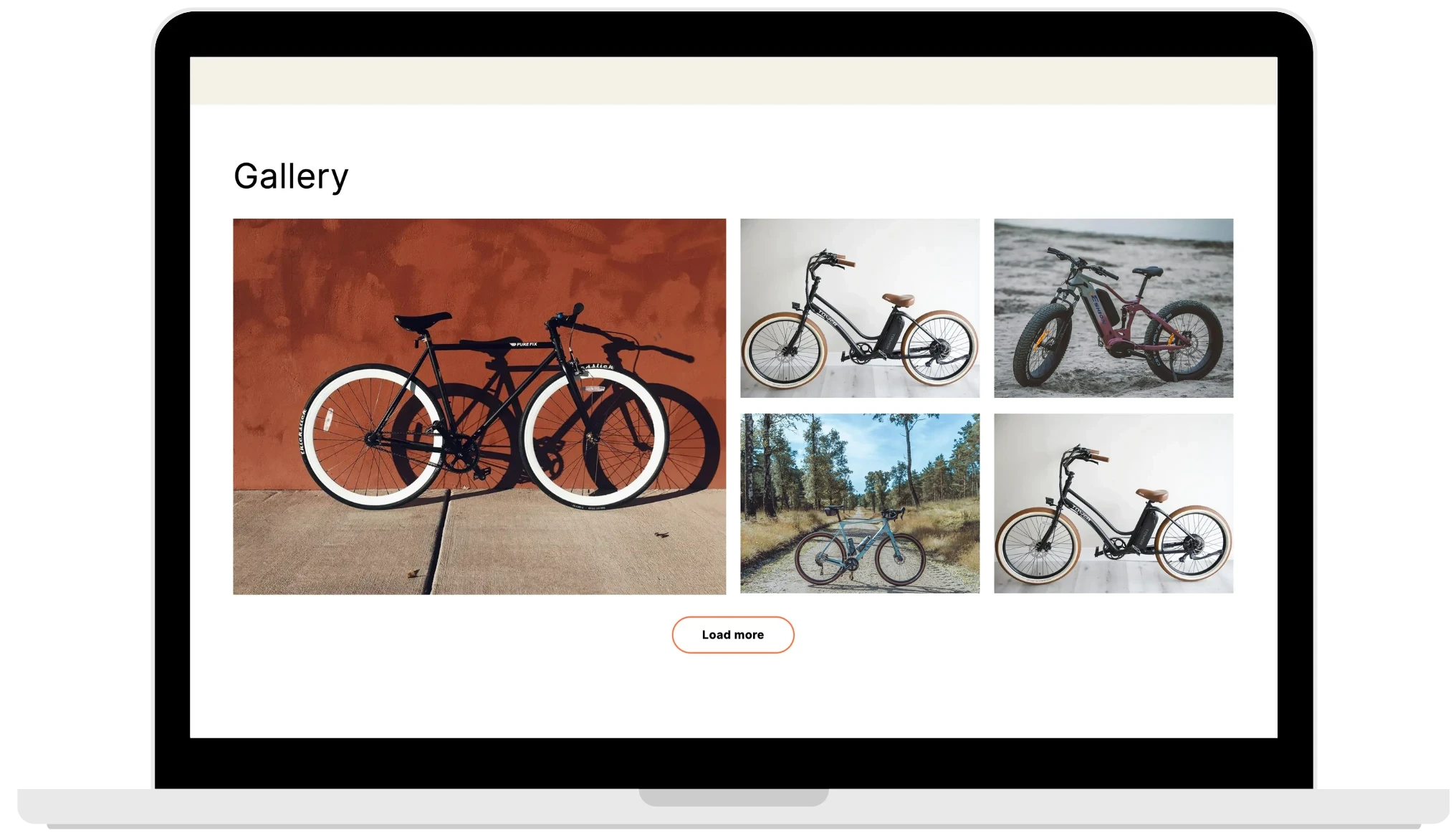Click the white front wheel of the fixie
1456x835 pixels.
(x=594, y=436)
